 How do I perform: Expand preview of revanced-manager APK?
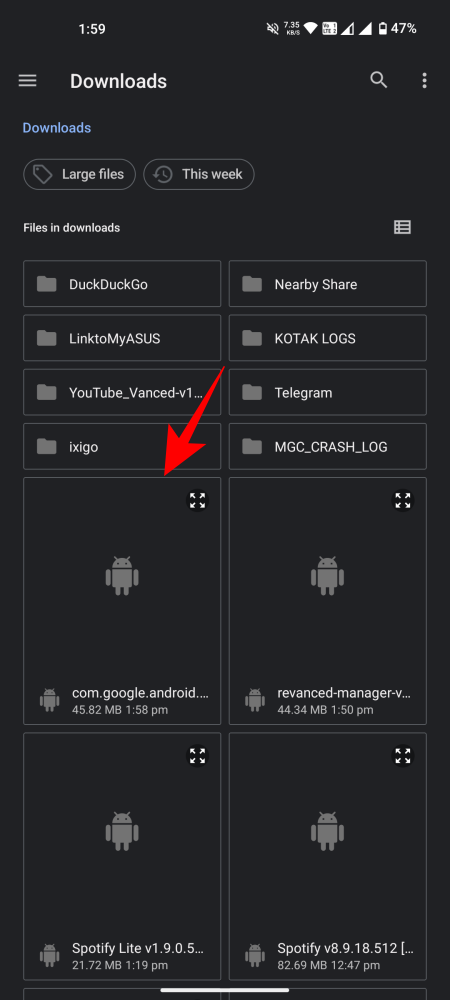[403, 500]
